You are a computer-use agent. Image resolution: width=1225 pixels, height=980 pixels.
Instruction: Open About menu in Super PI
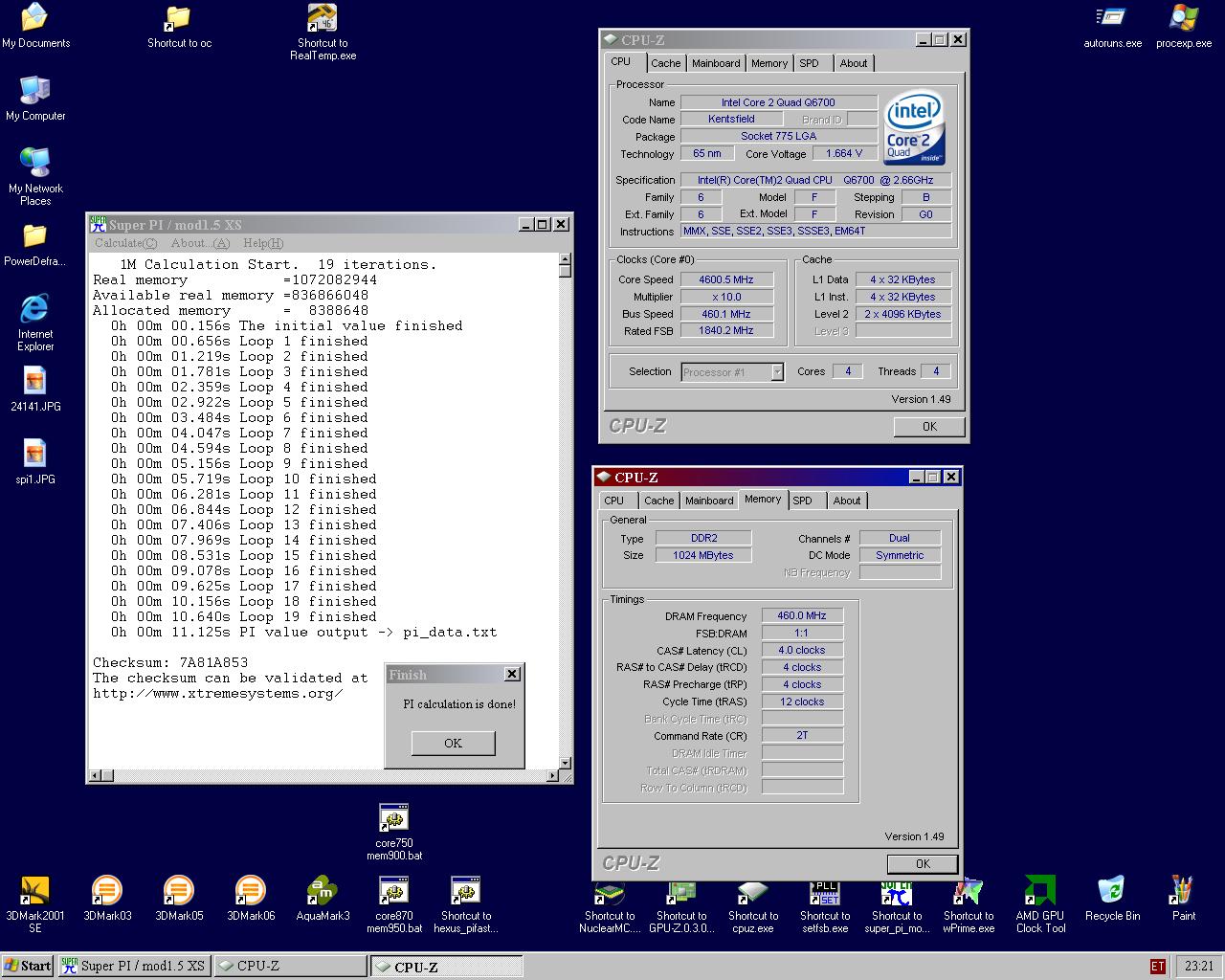click(x=200, y=243)
